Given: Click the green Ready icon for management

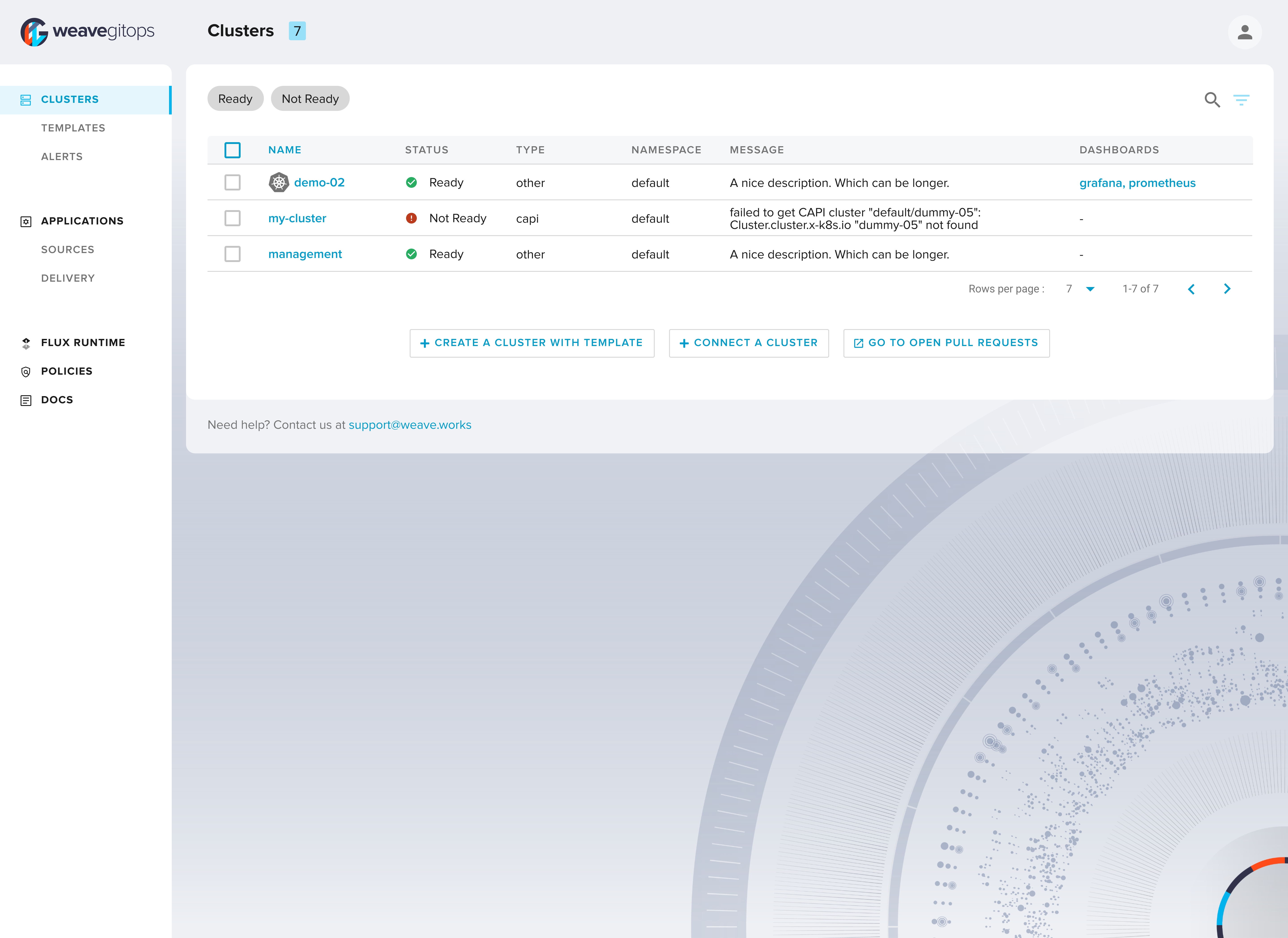Looking at the screenshot, I should [412, 254].
